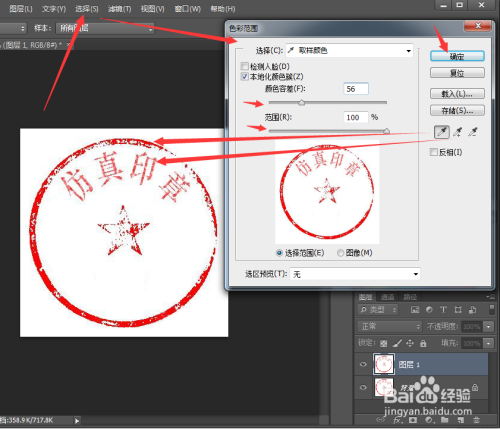Screen dimensions: 500x429
Task: Click the 存储(S)... button
Action: click(457, 110)
